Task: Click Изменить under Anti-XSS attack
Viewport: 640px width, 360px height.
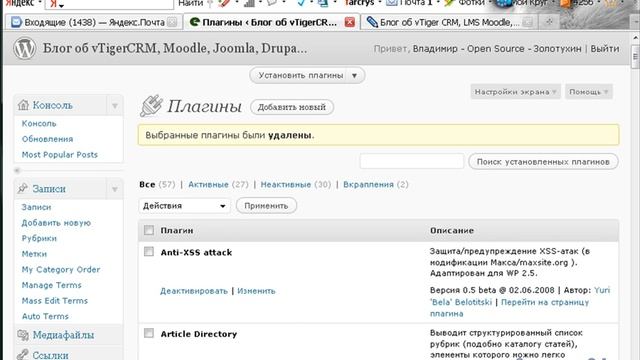Action: click(256, 291)
